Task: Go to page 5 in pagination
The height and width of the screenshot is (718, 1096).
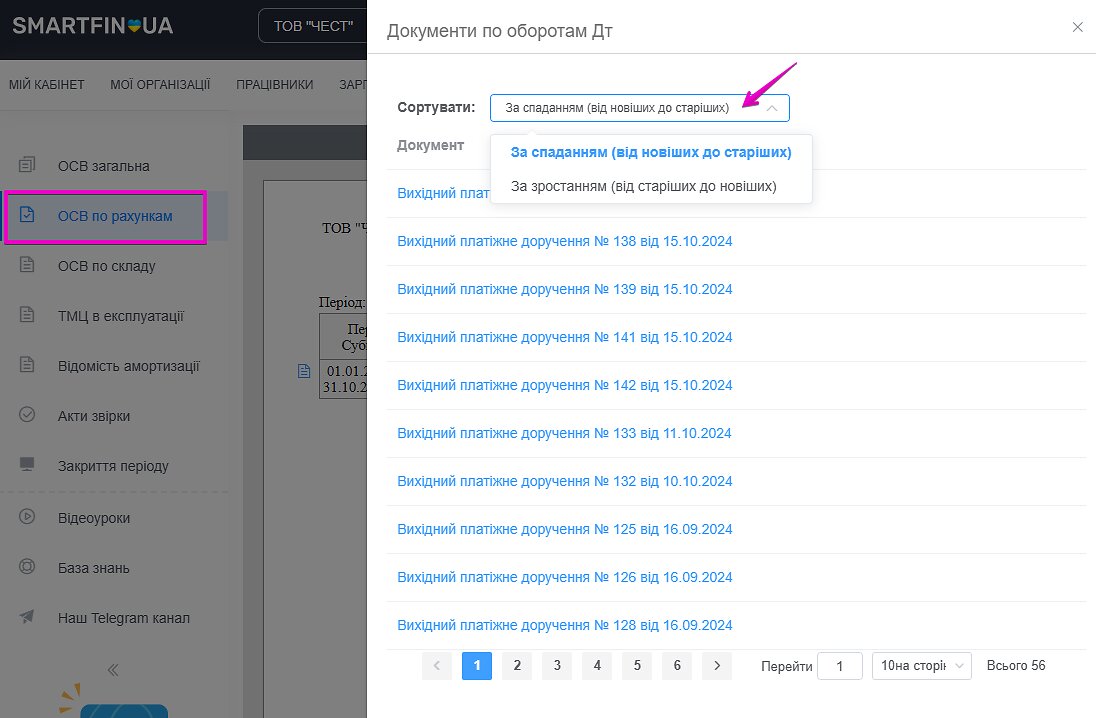Action: pos(637,666)
